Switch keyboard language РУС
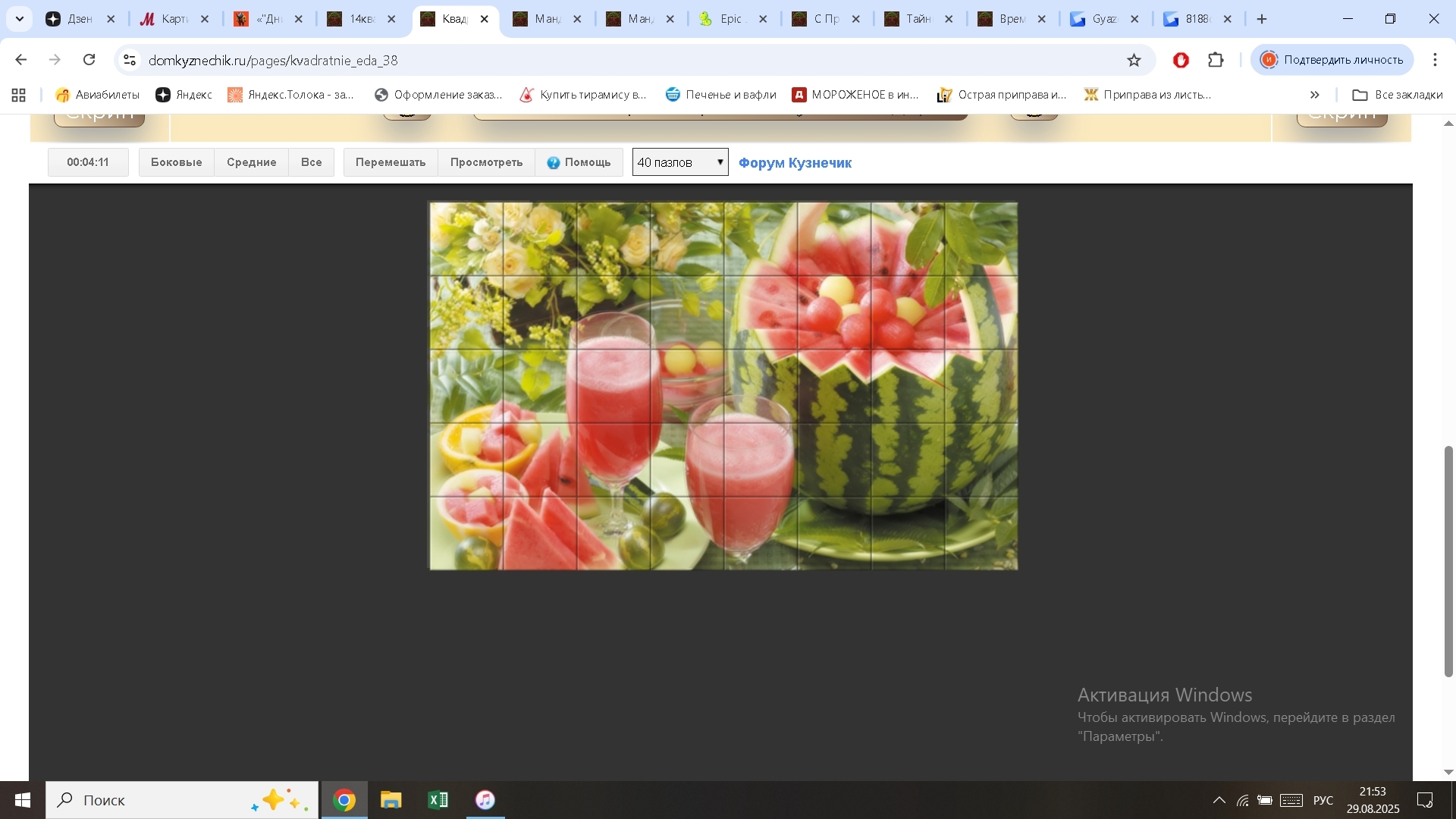The height and width of the screenshot is (819, 1456). click(1323, 800)
